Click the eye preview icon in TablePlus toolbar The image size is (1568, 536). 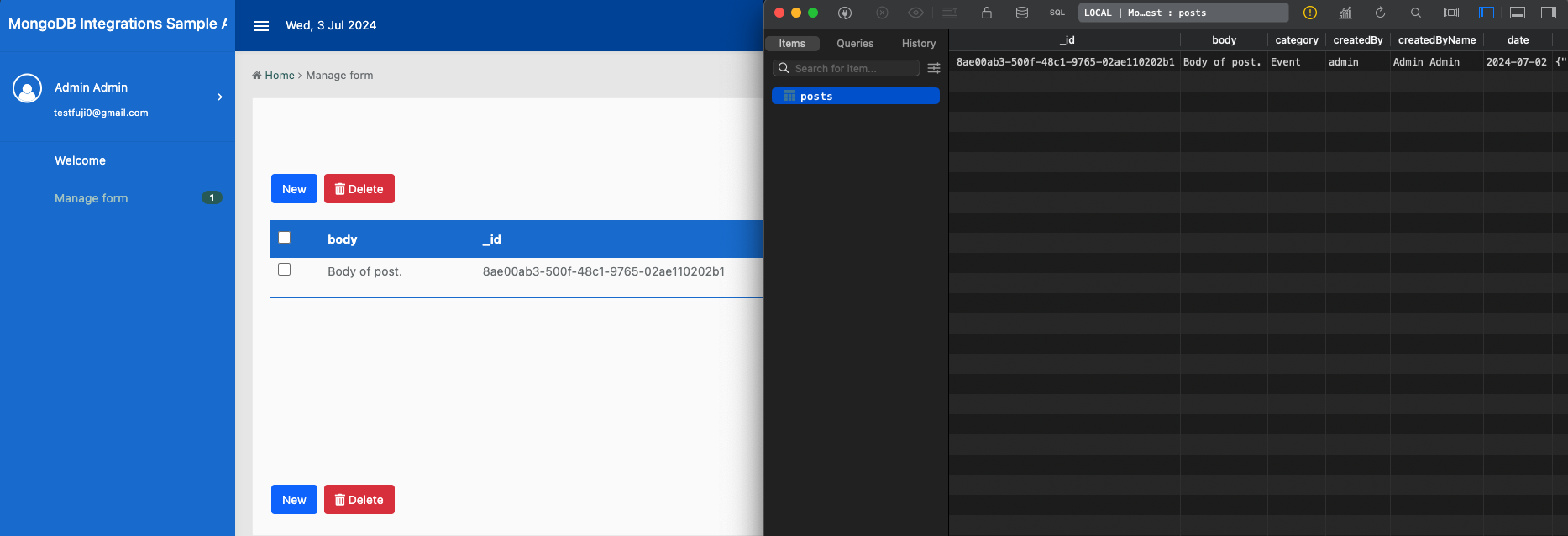pyautogui.click(x=916, y=13)
